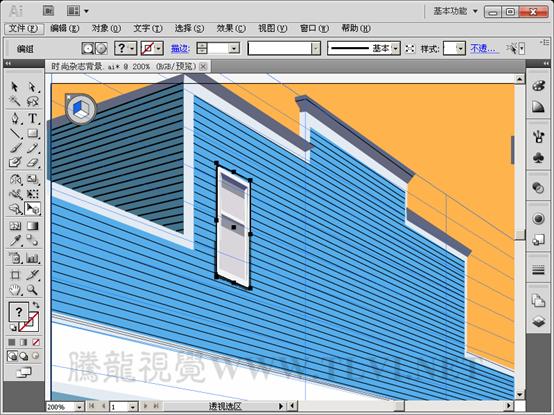
Task: Open the Artboards panel icon
Action: pos(538,301)
